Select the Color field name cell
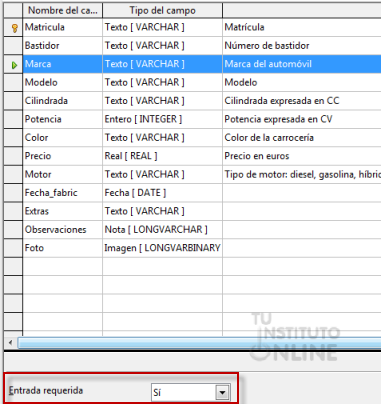This screenshot has width=381, height=404. (63, 137)
